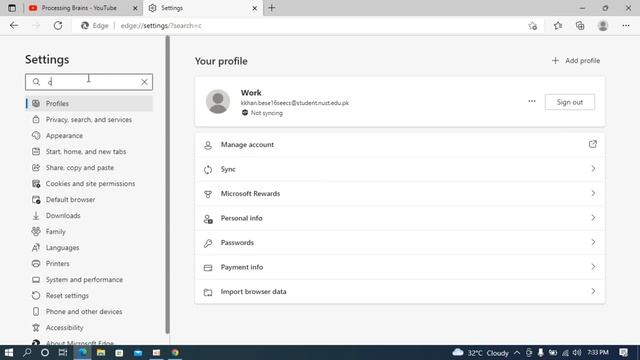Go back with the browser back arrow
640x360 pixels.
click(x=14, y=26)
